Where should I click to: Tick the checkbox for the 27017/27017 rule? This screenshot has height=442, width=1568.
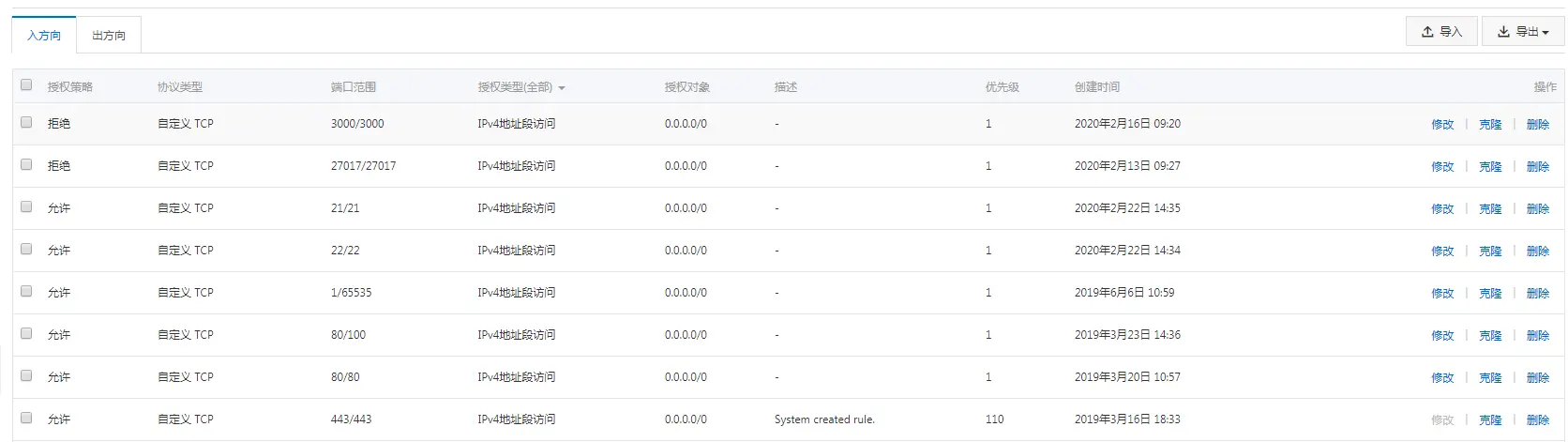pyautogui.click(x=26, y=164)
